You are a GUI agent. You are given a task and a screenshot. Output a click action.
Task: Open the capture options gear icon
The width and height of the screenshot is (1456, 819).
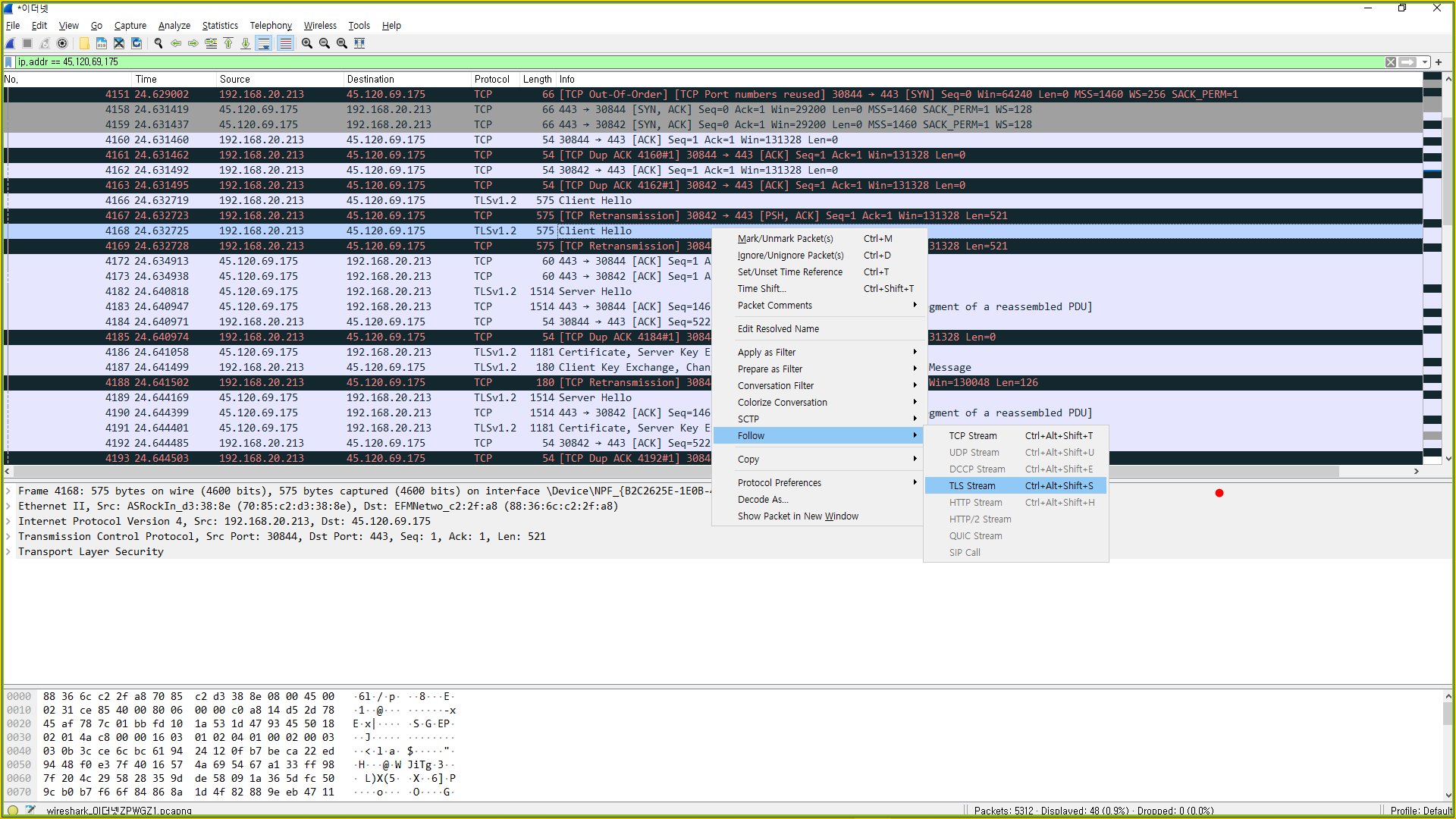point(62,43)
